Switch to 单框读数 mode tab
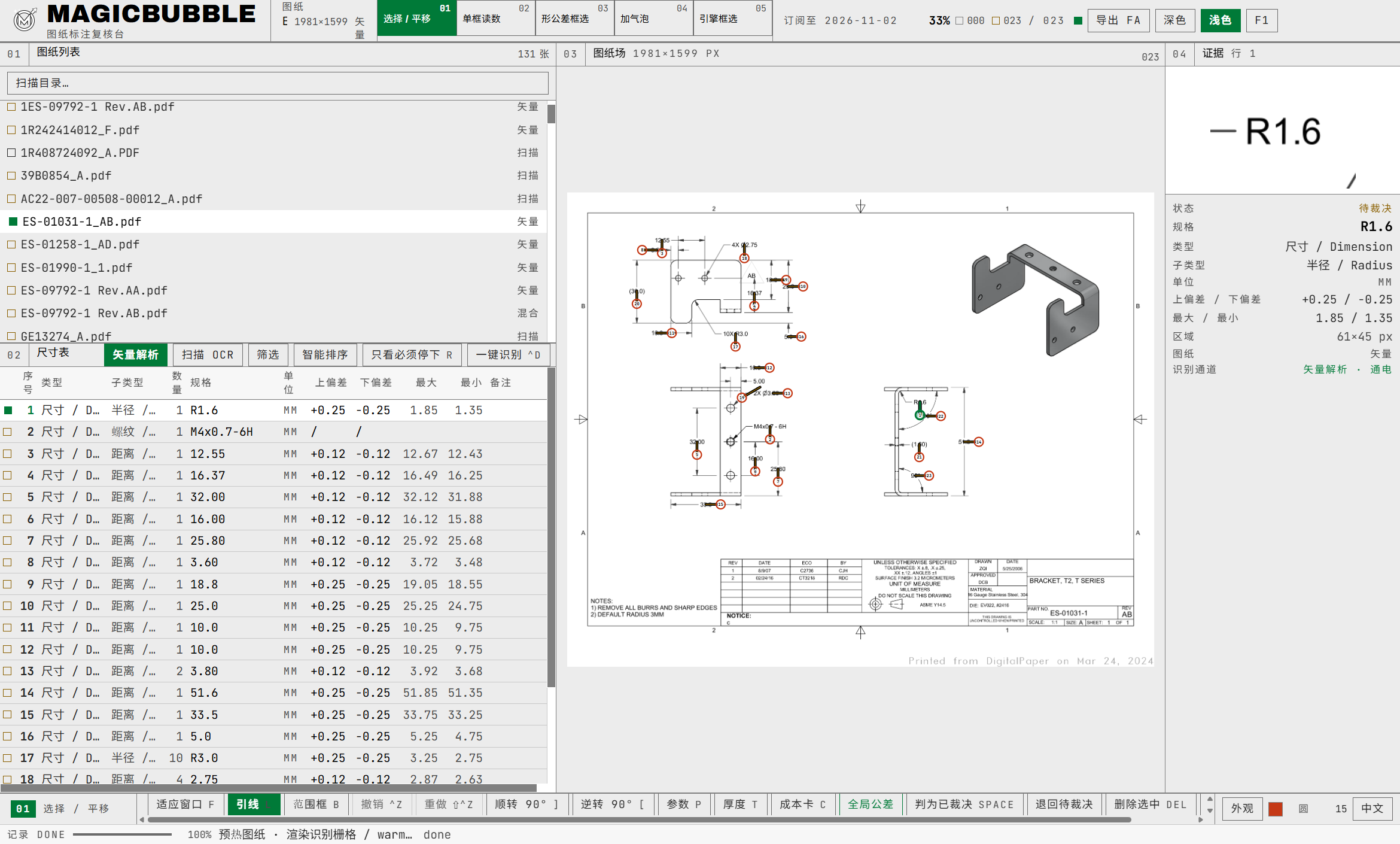 495,18
